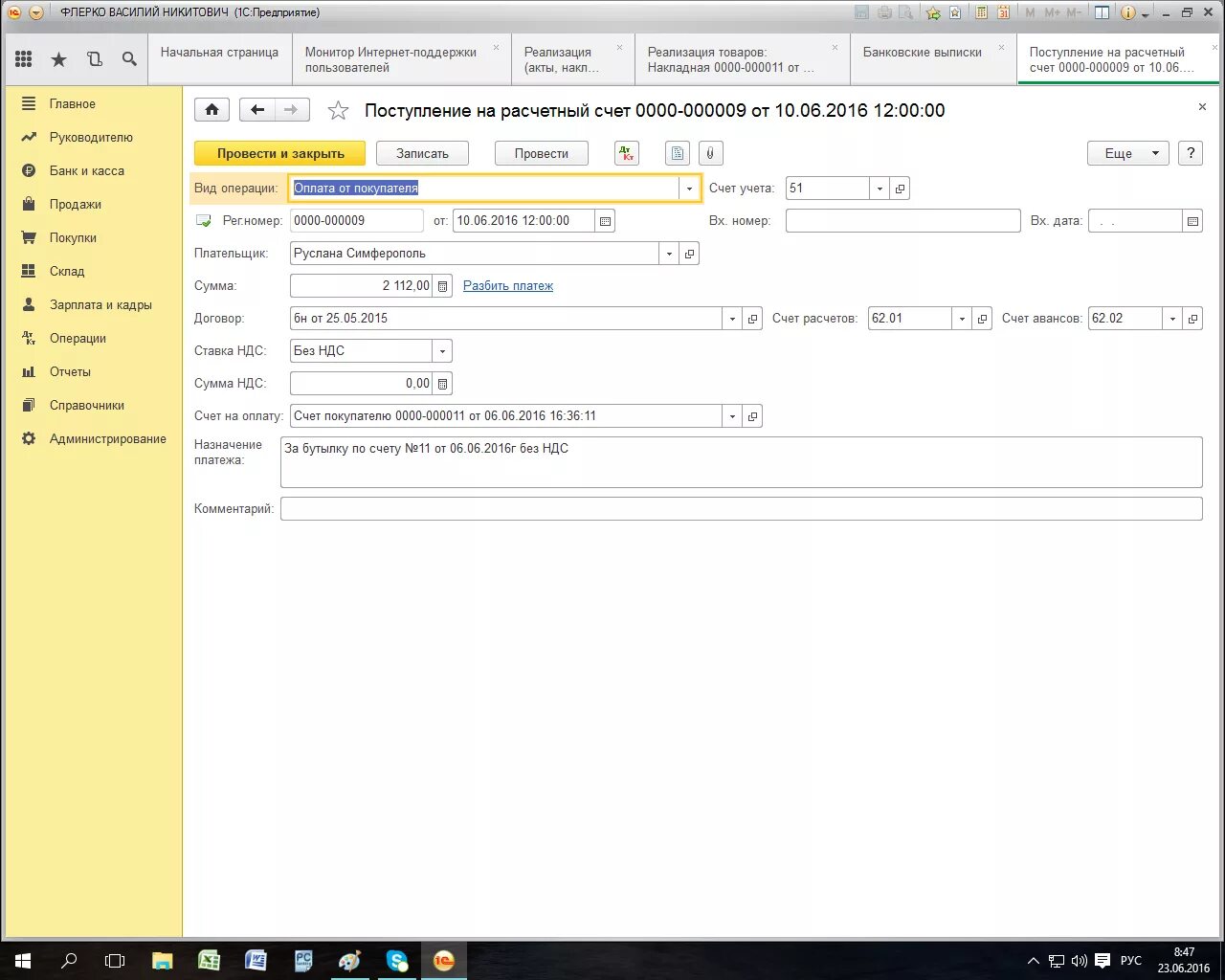Add document to favorites with star icon
1225x980 pixels.
click(338, 111)
